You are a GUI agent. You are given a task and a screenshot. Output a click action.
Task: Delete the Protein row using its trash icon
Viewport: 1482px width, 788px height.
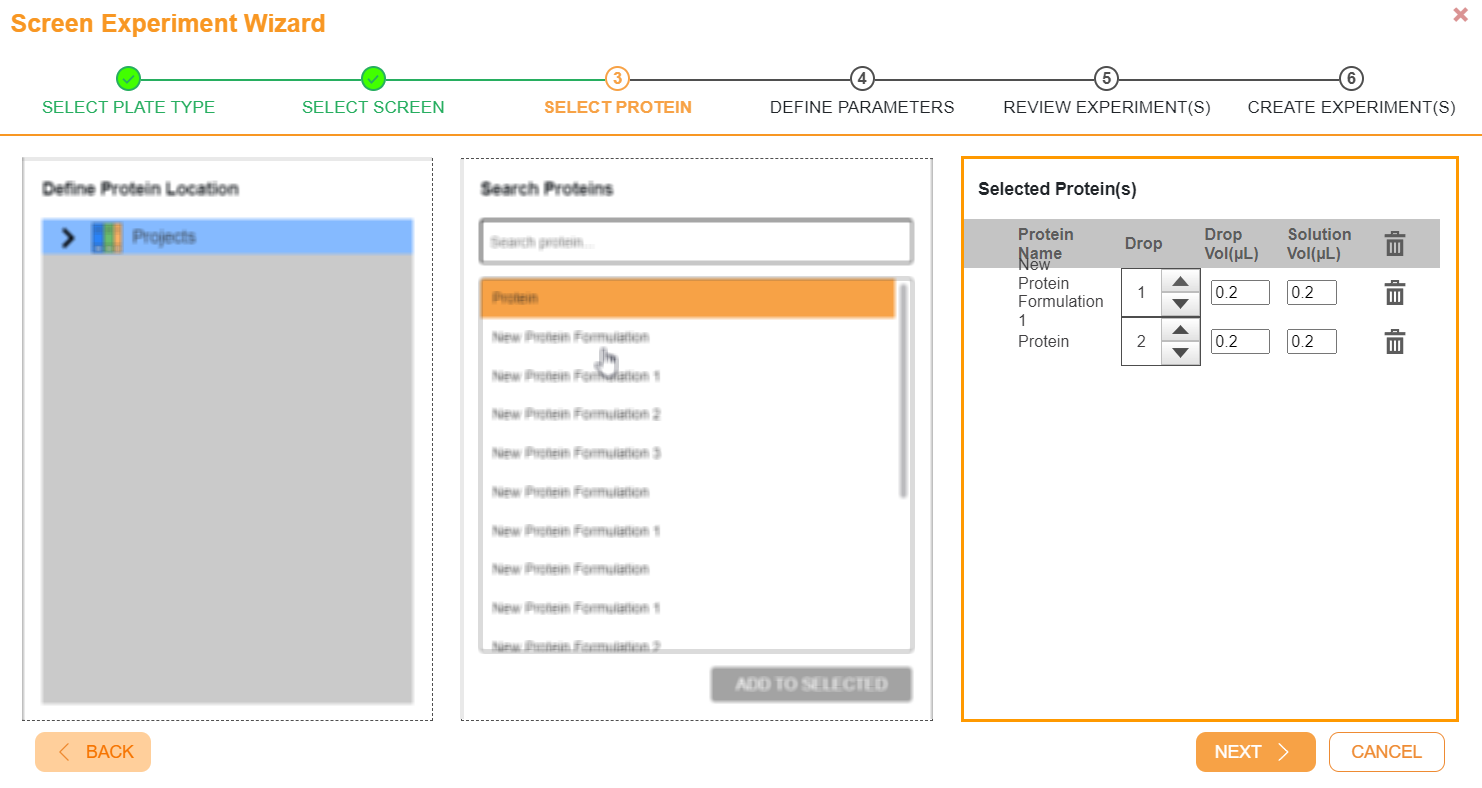pos(1396,341)
